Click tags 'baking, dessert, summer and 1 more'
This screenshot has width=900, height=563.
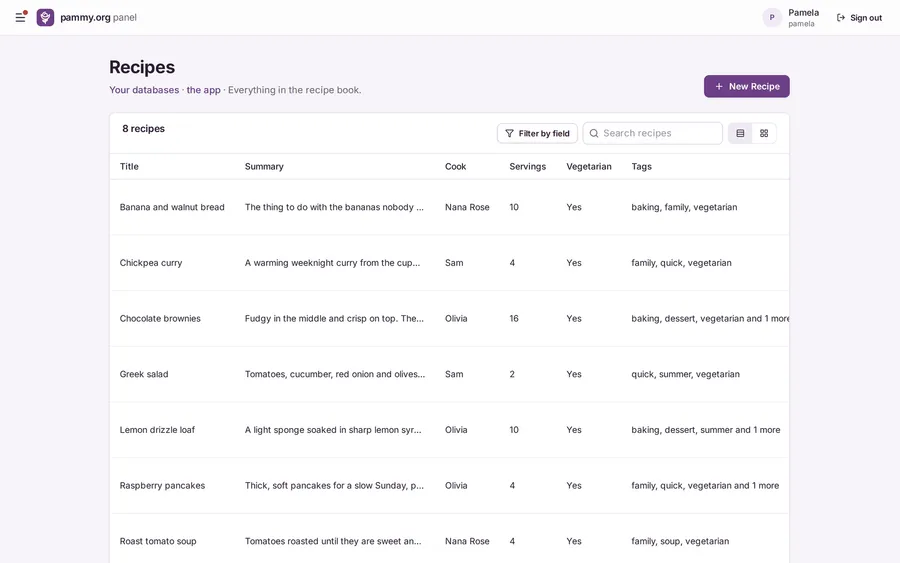point(705,430)
